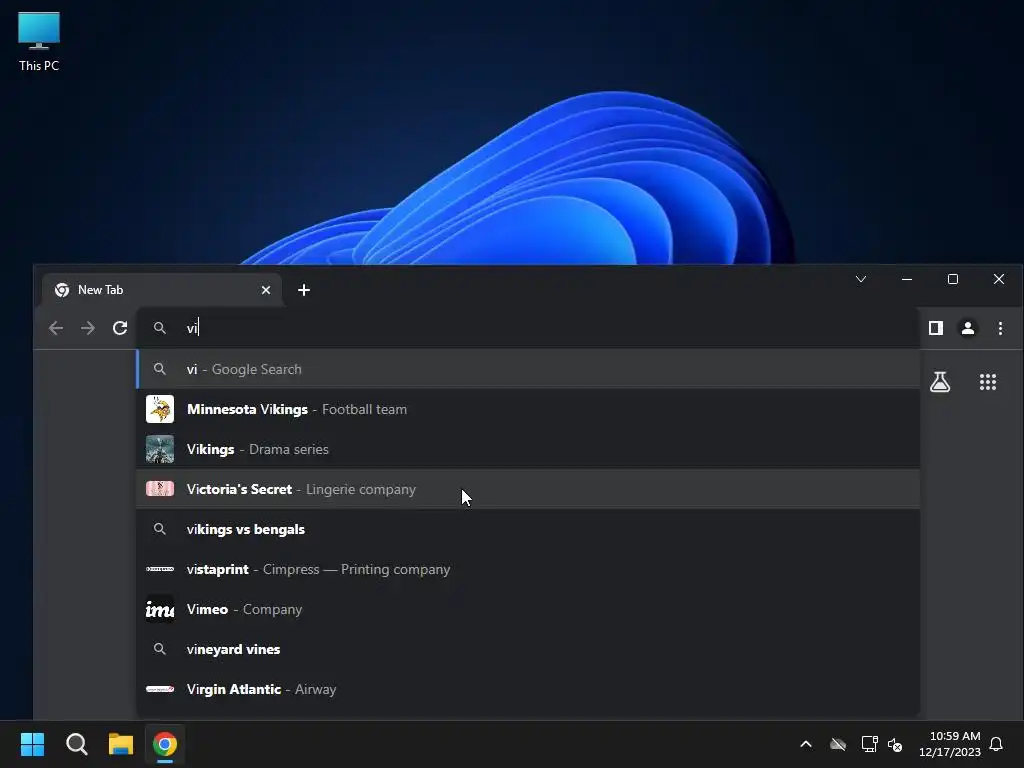Open Chrome side panel
Viewport: 1024px width, 768px height.
[x=936, y=328]
